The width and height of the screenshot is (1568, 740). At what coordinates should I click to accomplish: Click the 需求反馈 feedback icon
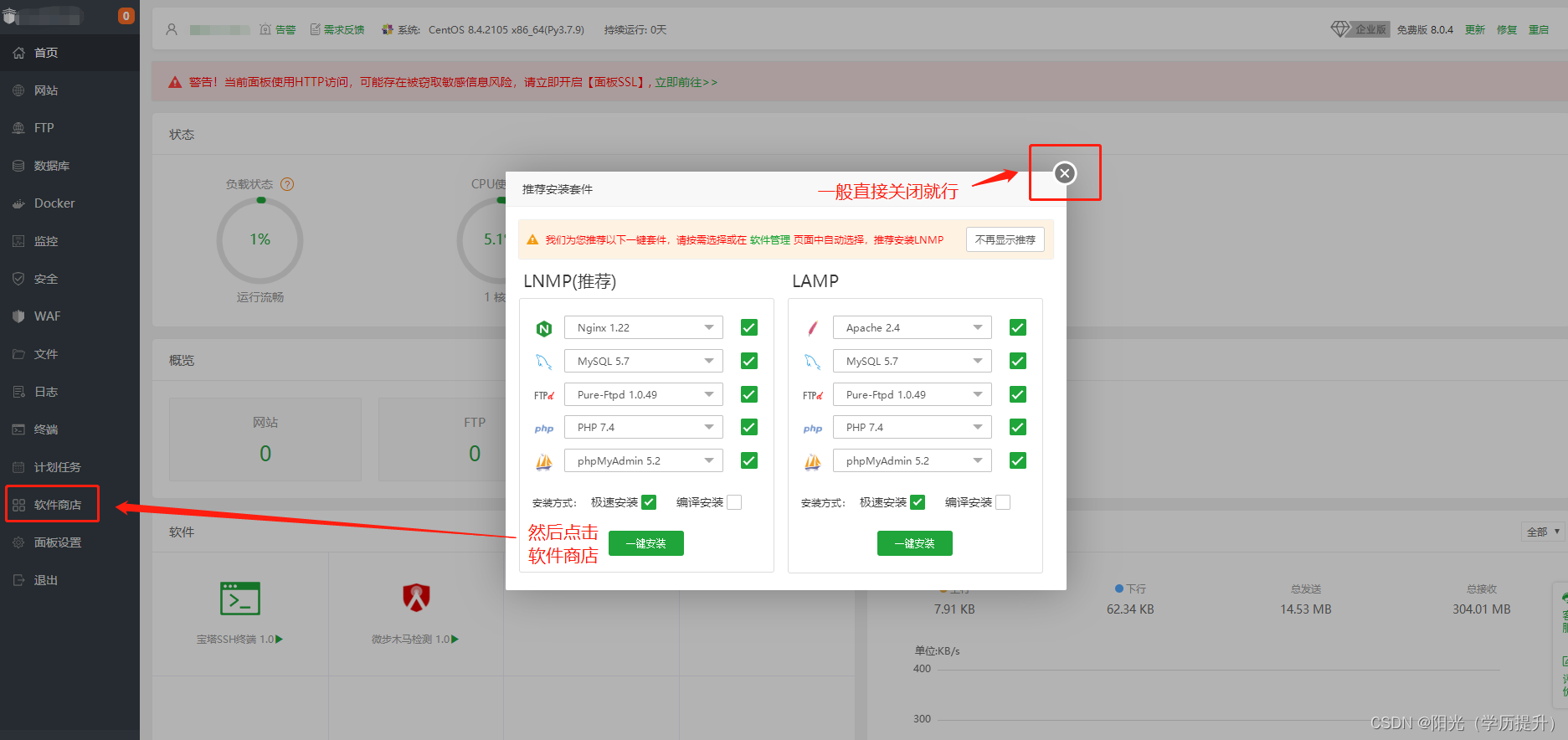(316, 29)
